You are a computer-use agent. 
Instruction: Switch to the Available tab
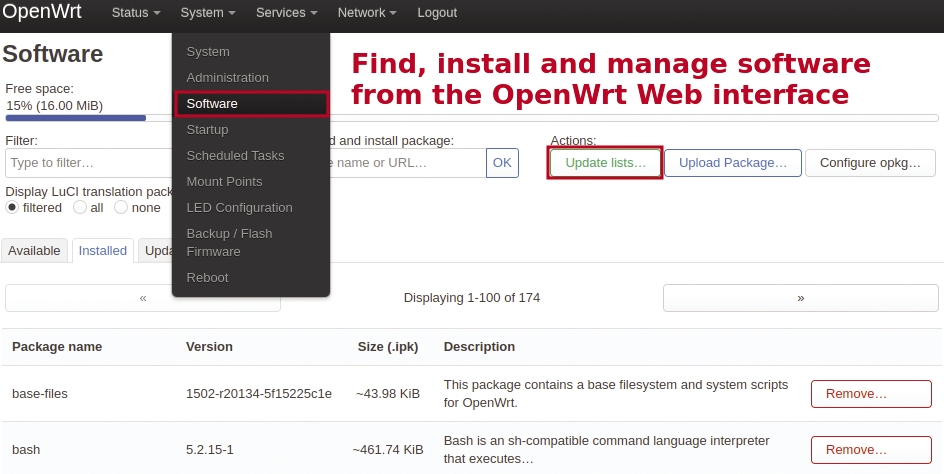click(x=34, y=251)
